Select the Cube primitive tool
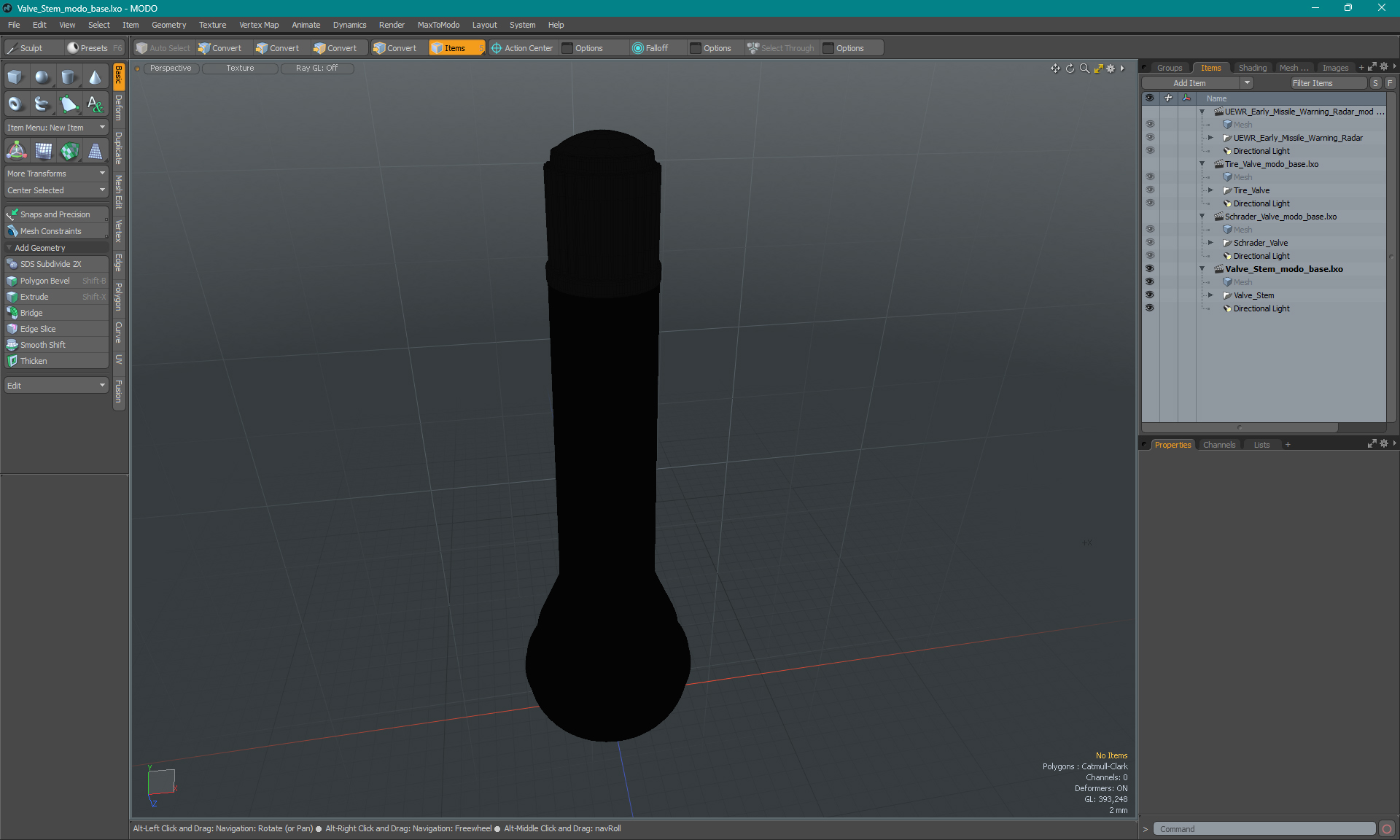The image size is (1400, 840). click(15, 77)
